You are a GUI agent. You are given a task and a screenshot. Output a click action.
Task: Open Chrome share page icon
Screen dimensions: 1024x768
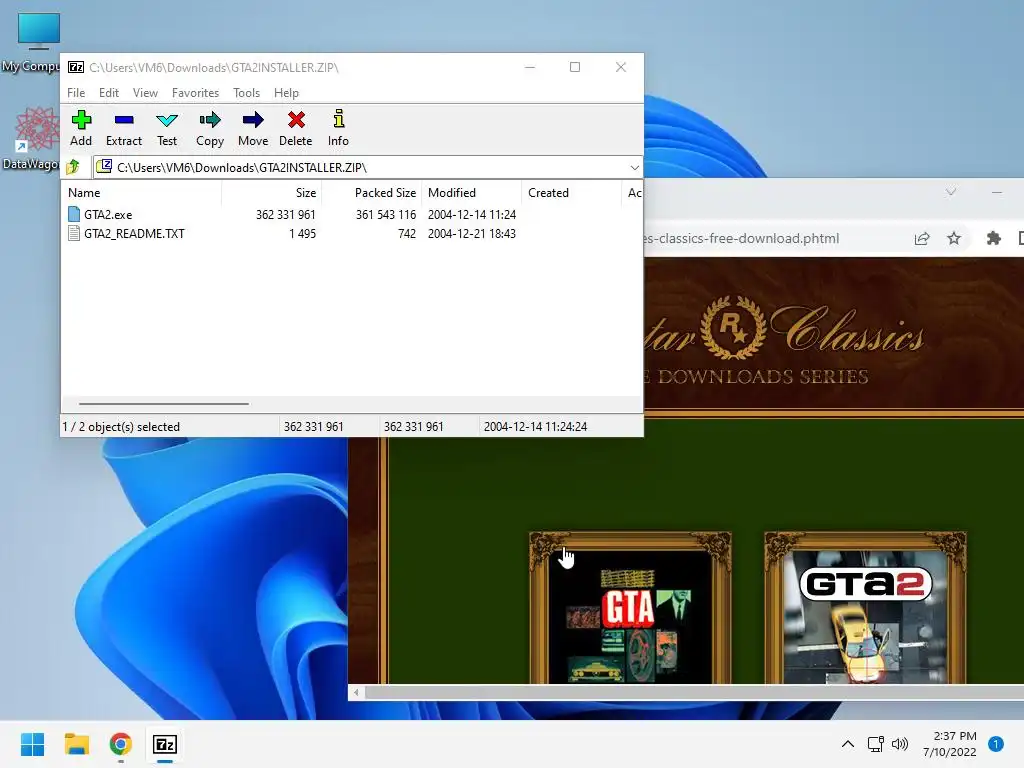(x=921, y=238)
